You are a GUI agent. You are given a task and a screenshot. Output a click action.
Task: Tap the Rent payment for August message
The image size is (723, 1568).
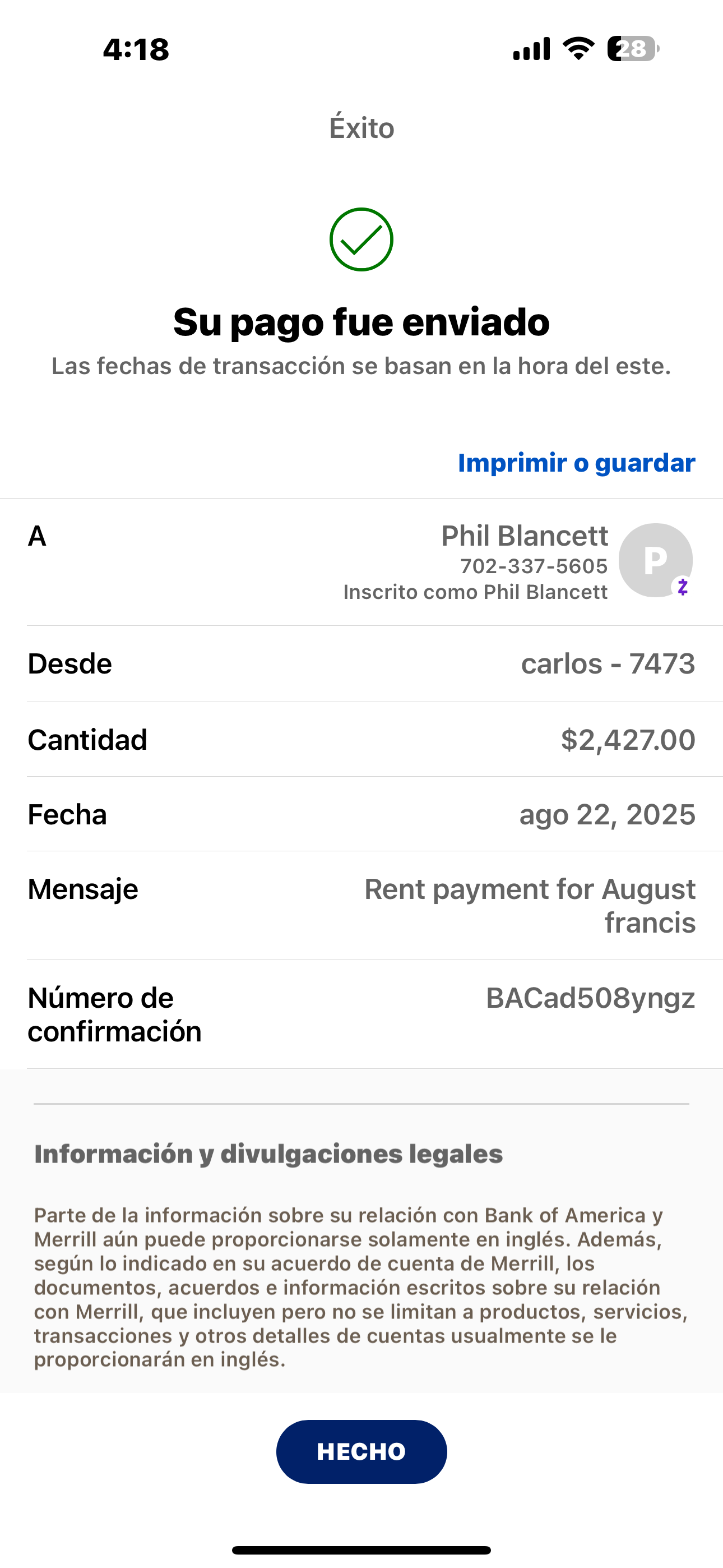point(530,905)
